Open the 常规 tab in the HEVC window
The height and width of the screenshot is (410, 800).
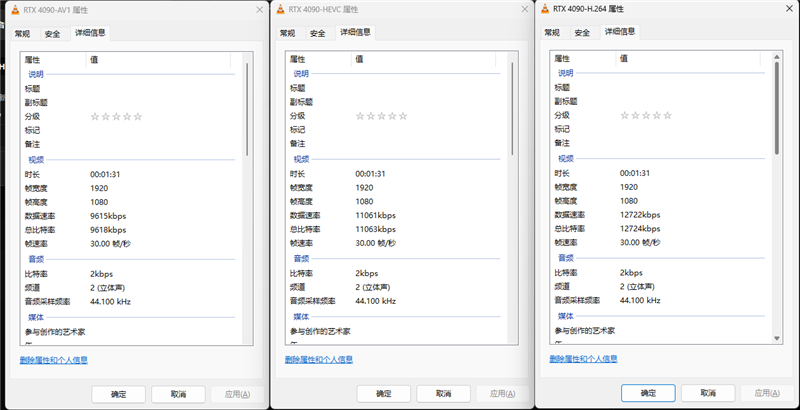287,34
